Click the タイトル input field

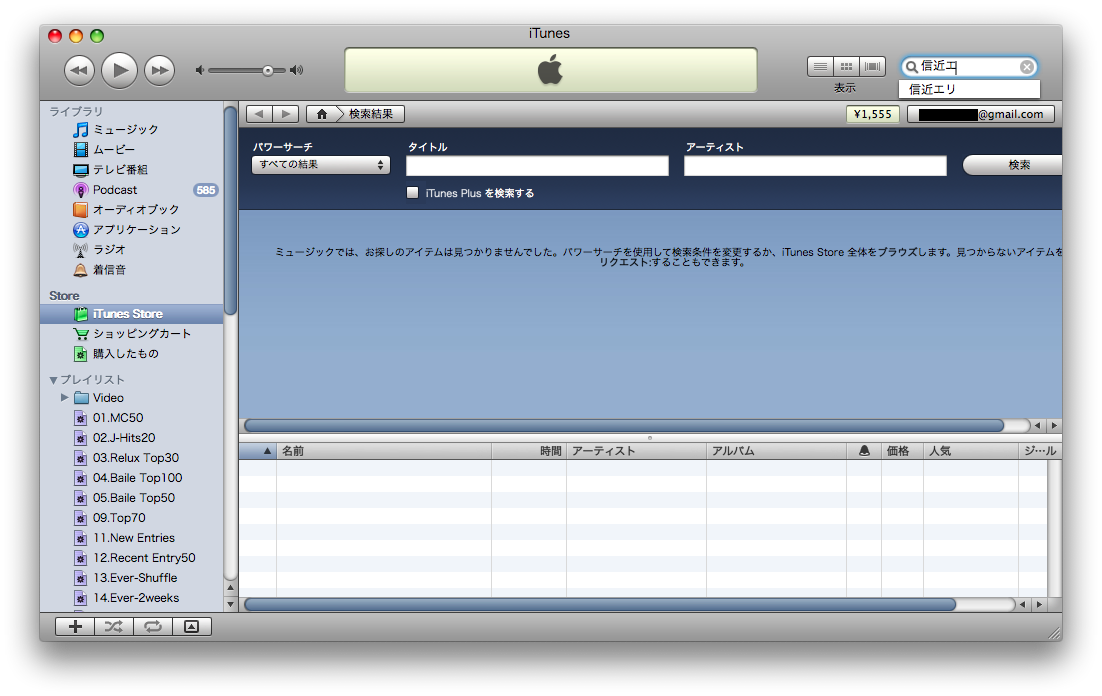(537, 166)
